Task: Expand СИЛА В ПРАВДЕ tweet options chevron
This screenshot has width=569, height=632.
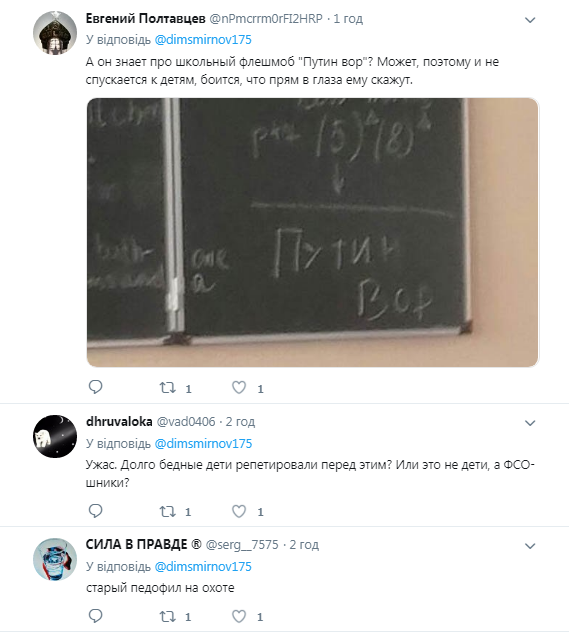Action: click(530, 546)
